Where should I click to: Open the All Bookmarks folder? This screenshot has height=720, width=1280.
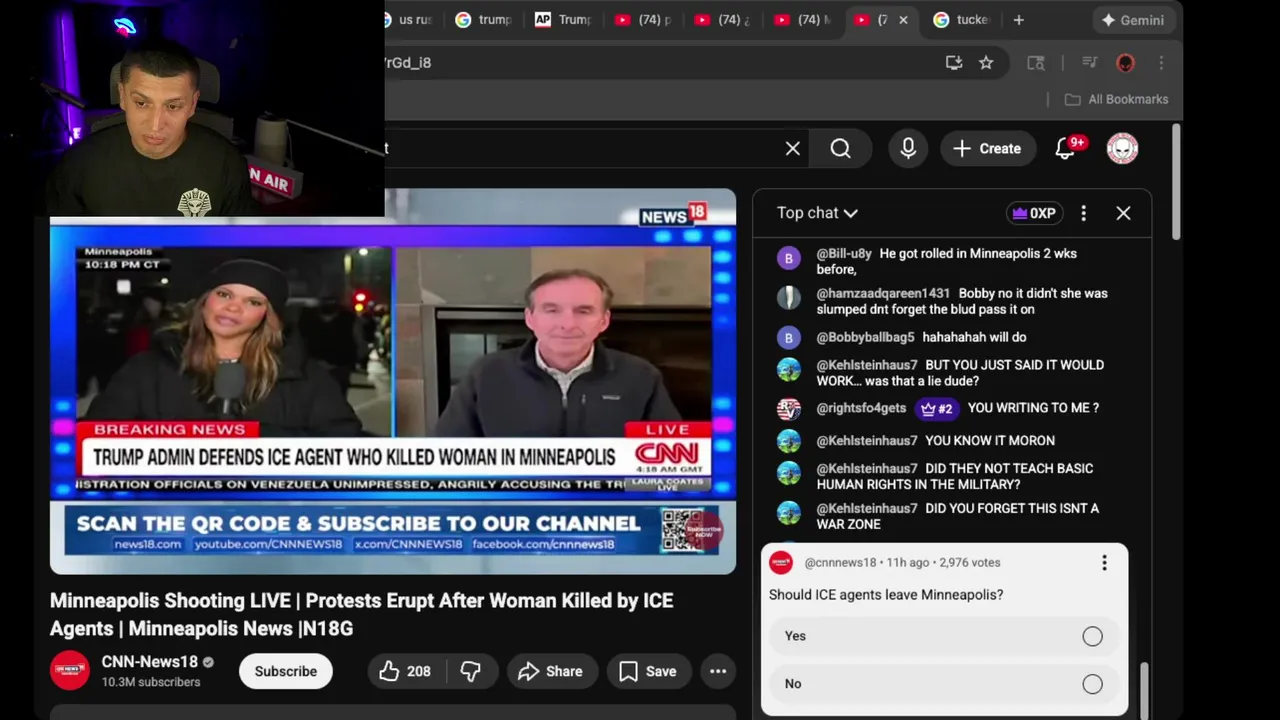1116,99
